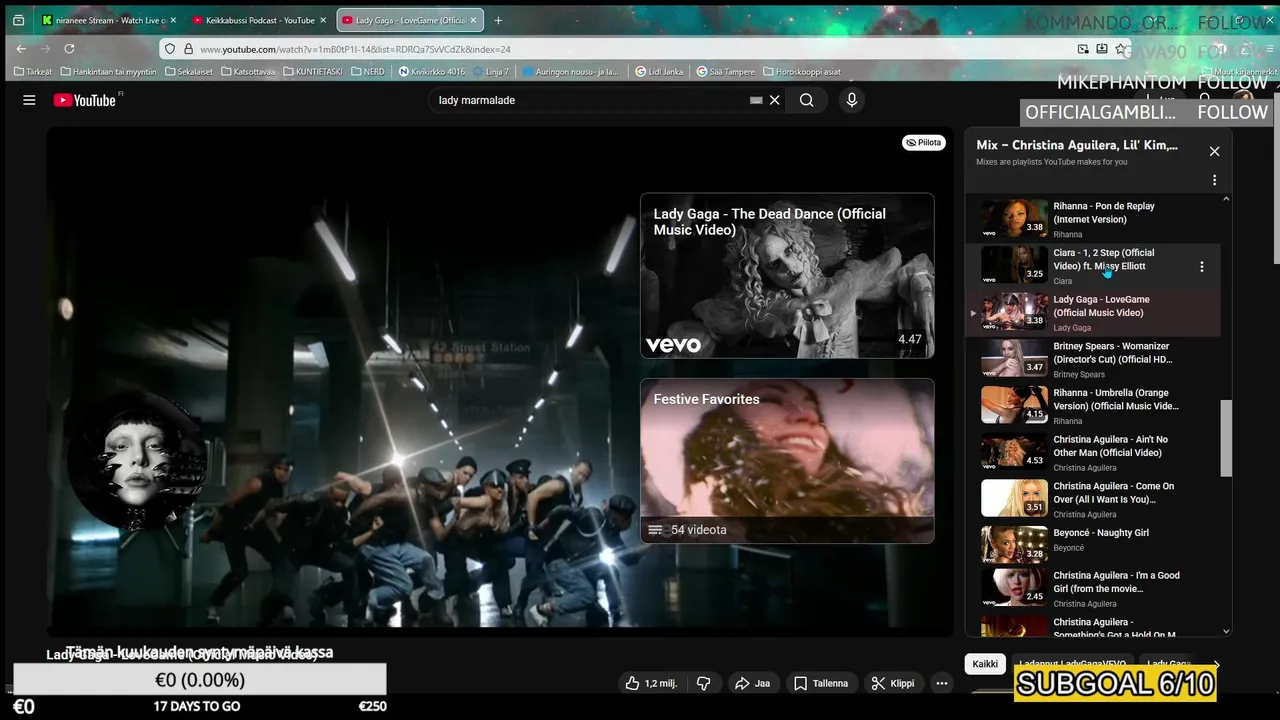The image size is (1280, 720).
Task: Close the Lady Gaga LoveGame tab
Action: point(473,20)
